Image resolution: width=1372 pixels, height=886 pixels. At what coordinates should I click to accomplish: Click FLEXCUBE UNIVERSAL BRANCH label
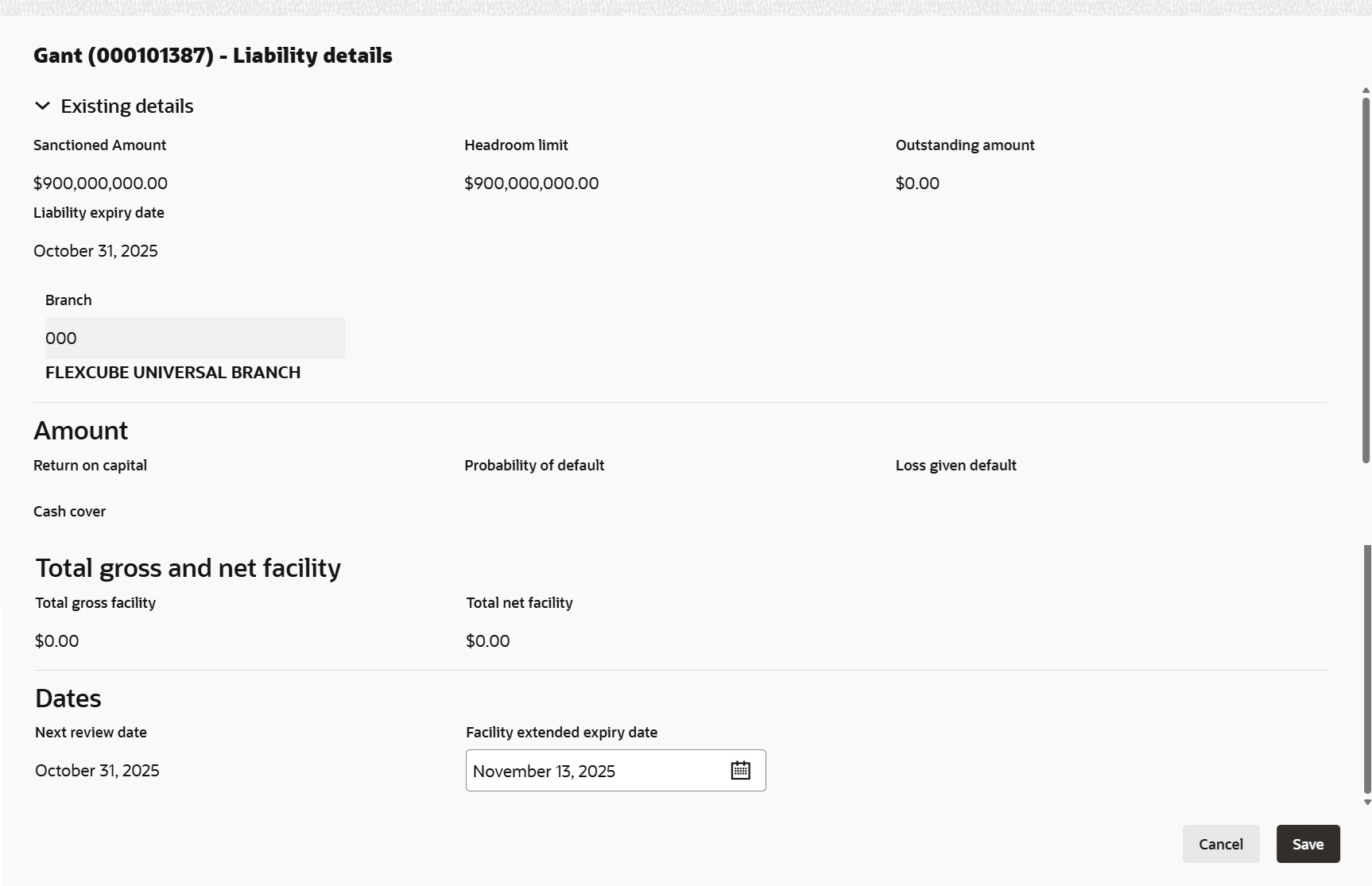click(172, 372)
